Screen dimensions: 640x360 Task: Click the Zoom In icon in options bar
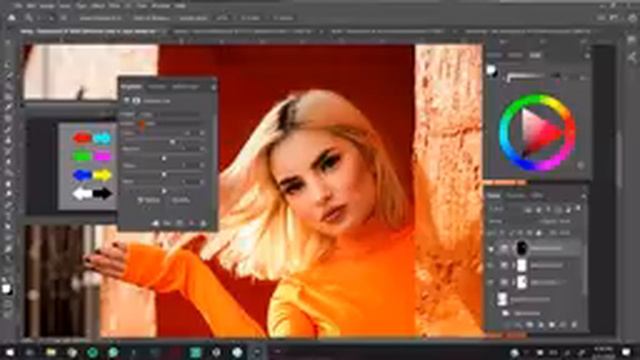click(x=51, y=18)
